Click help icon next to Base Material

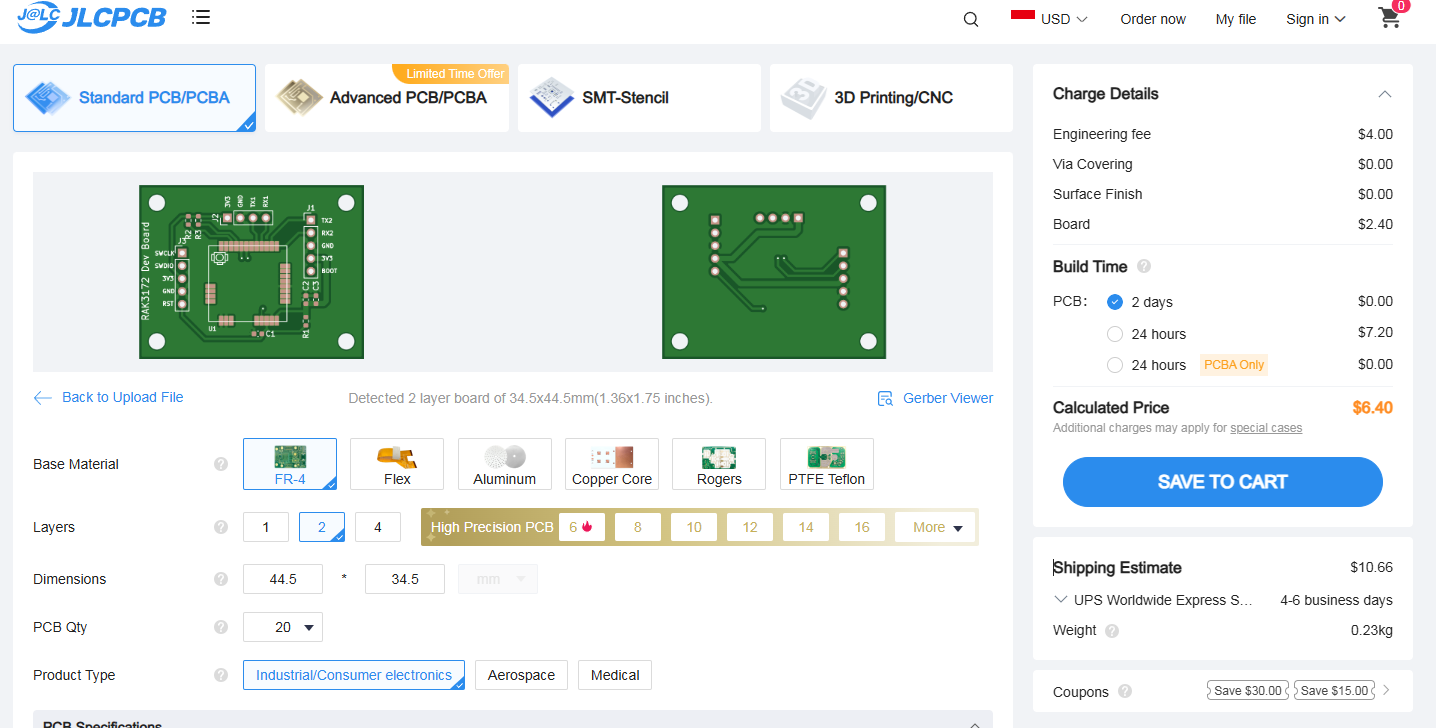(221, 464)
